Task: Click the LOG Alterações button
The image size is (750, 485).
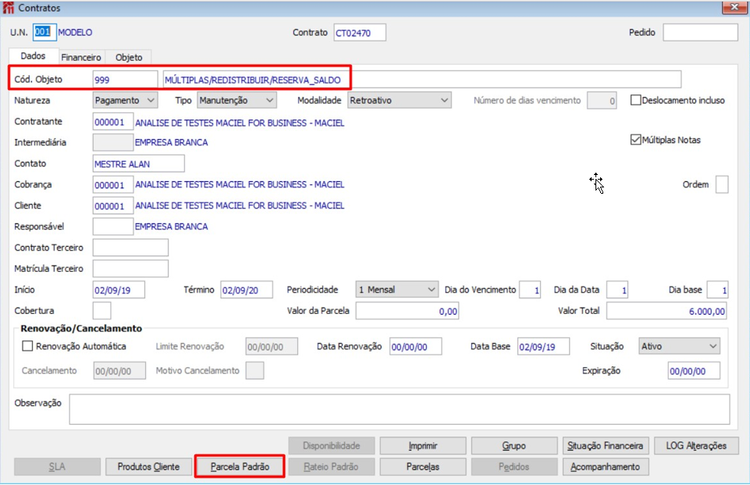Action: [696, 446]
